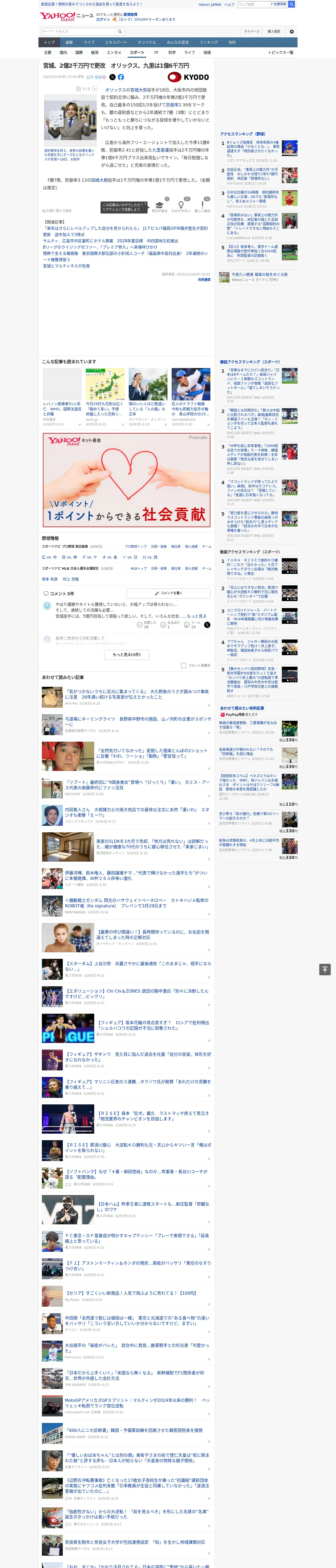This screenshot has width=336, height=1568.
Task: Open the 'Yahoo! JAPAN' top header link
Action: pos(210,4)
